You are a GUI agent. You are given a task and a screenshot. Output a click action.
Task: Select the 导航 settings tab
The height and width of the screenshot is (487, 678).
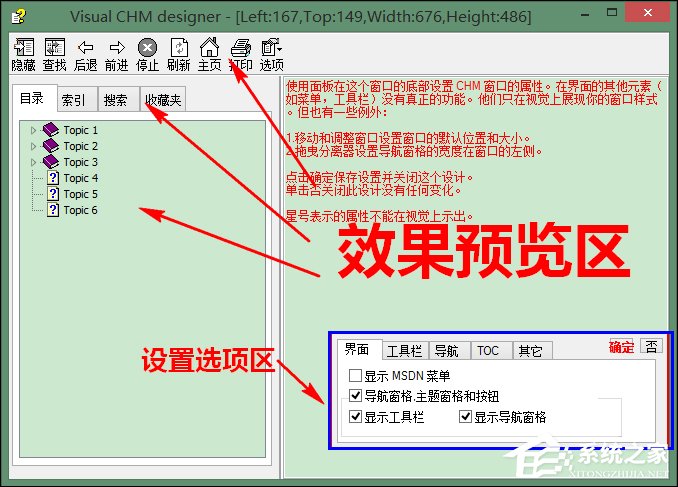pos(449,351)
